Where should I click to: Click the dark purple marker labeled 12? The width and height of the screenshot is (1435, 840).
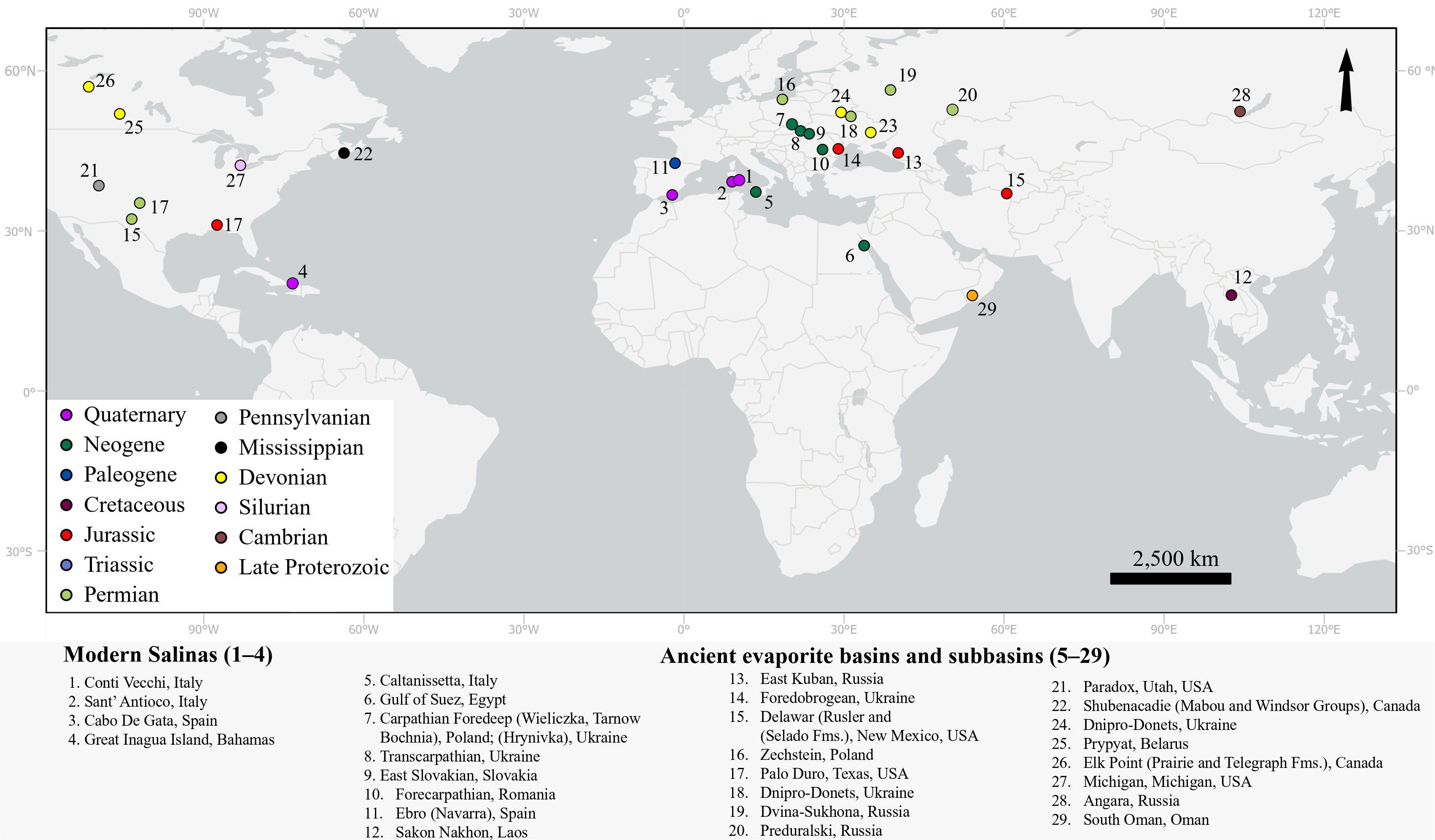[1231, 295]
